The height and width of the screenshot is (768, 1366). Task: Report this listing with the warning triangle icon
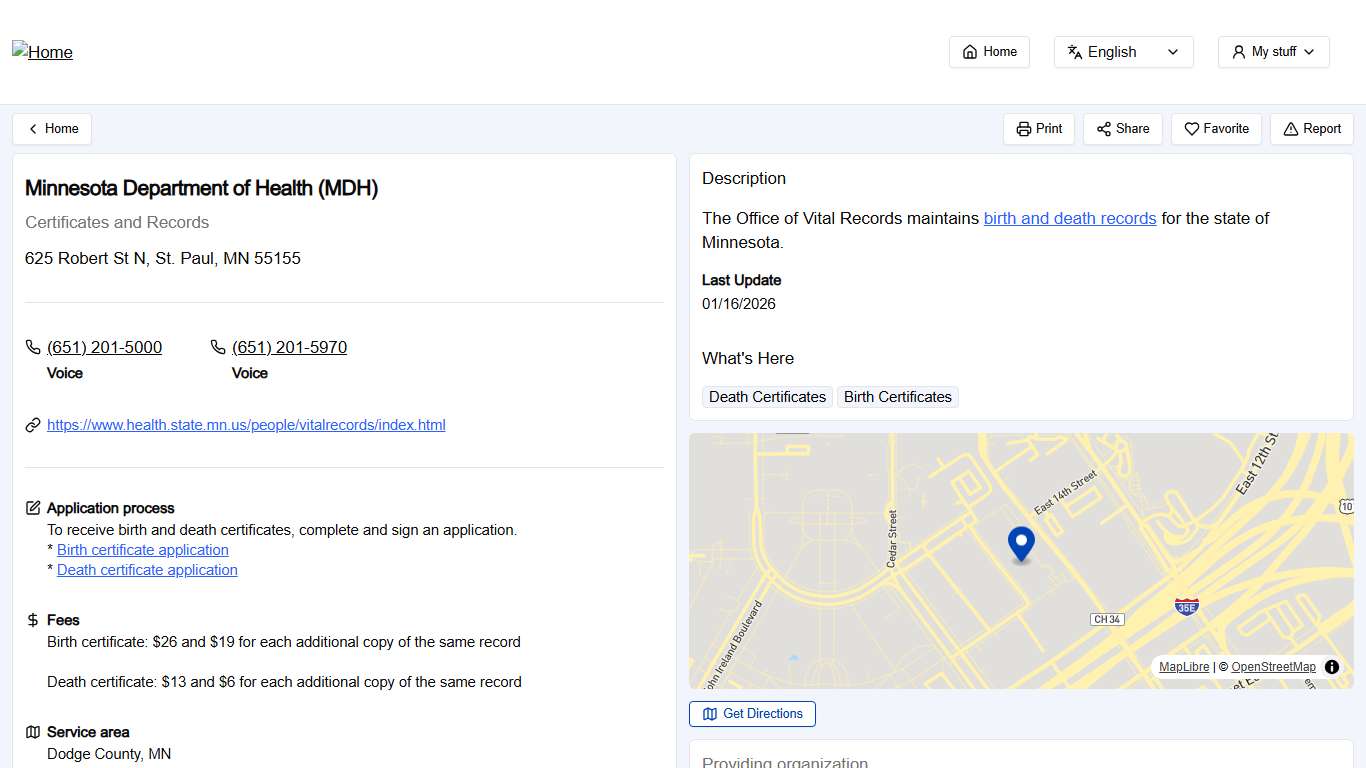[1289, 128]
